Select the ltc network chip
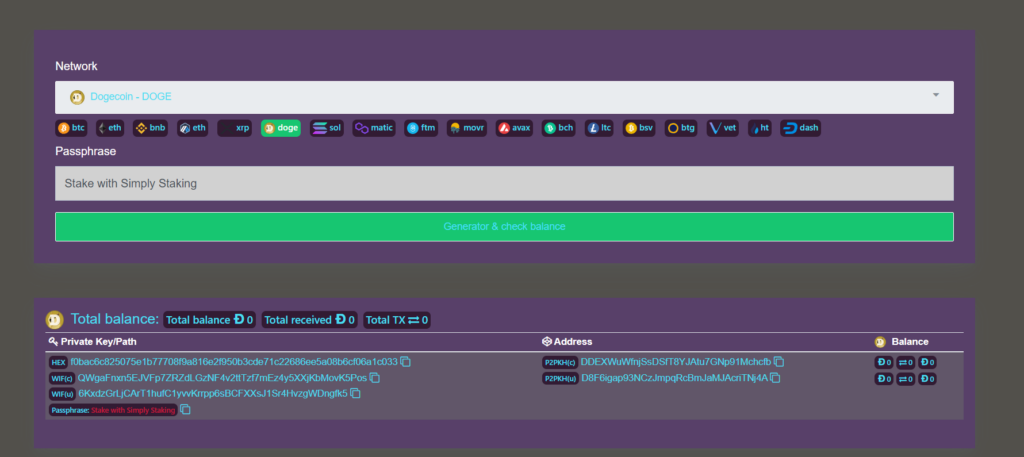Screen dimensions: 1024x457 click(600, 128)
